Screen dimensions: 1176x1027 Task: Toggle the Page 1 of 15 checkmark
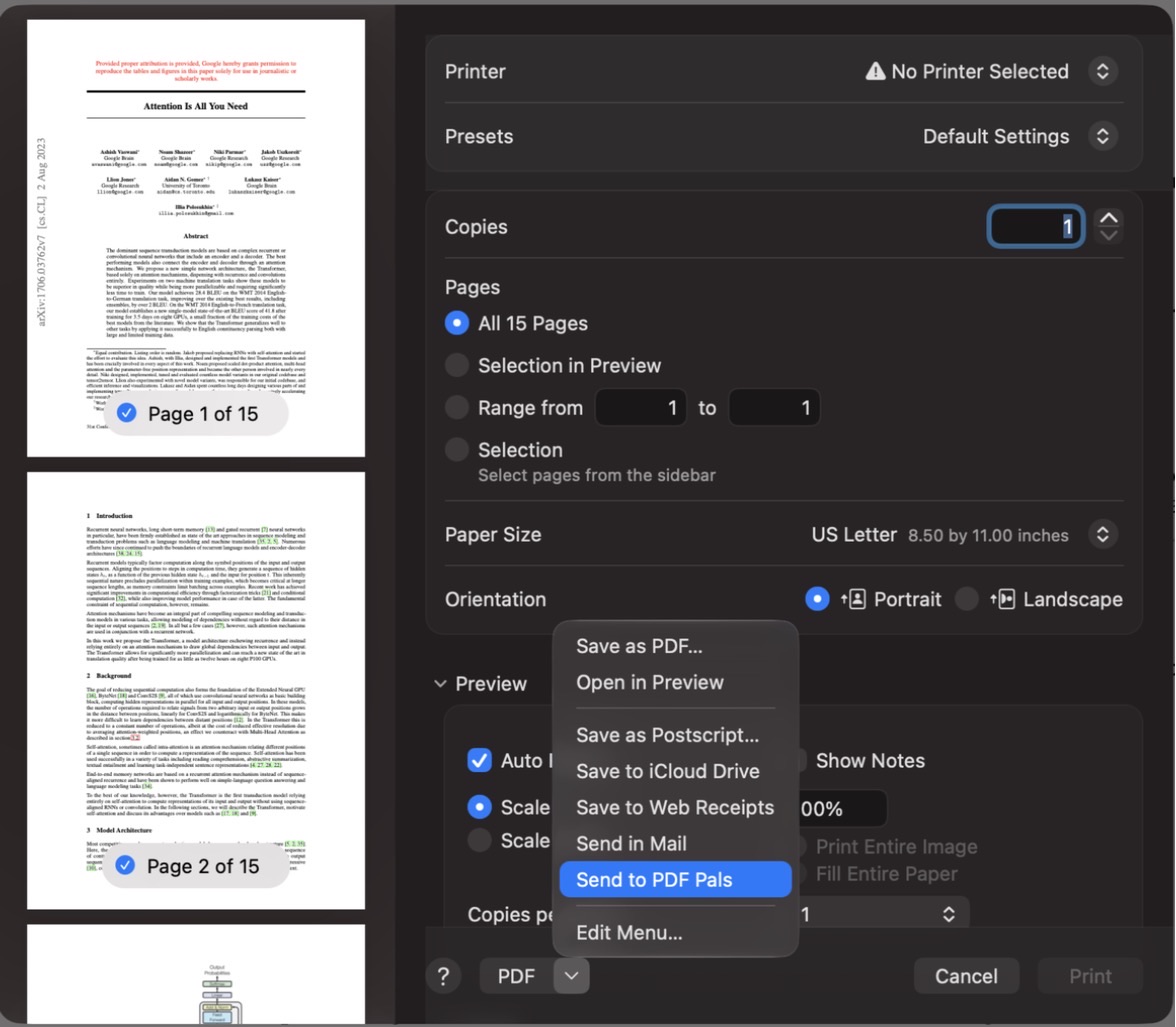126,413
